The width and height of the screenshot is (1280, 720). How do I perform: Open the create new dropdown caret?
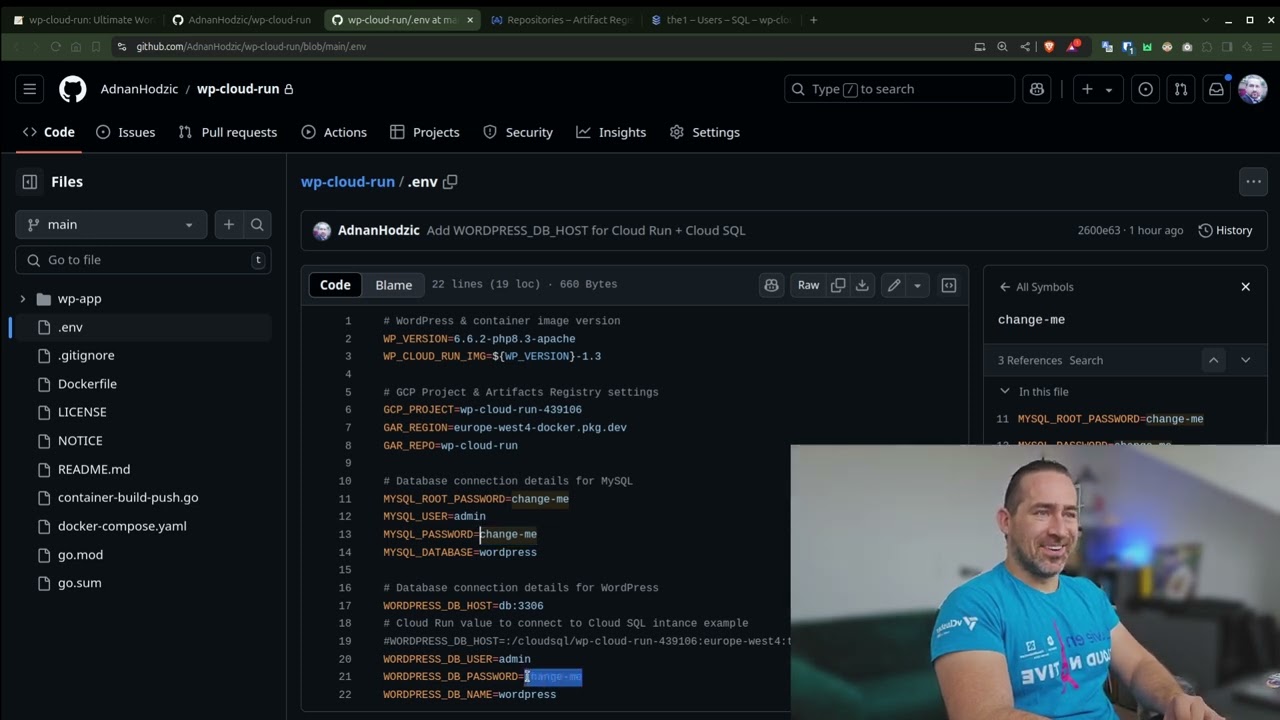click(1109, 89)
